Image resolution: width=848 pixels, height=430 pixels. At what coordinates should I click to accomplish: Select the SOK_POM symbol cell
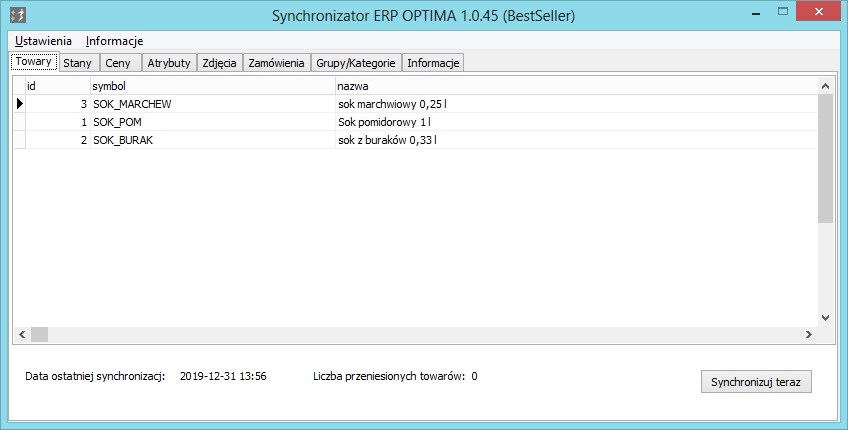213,122
